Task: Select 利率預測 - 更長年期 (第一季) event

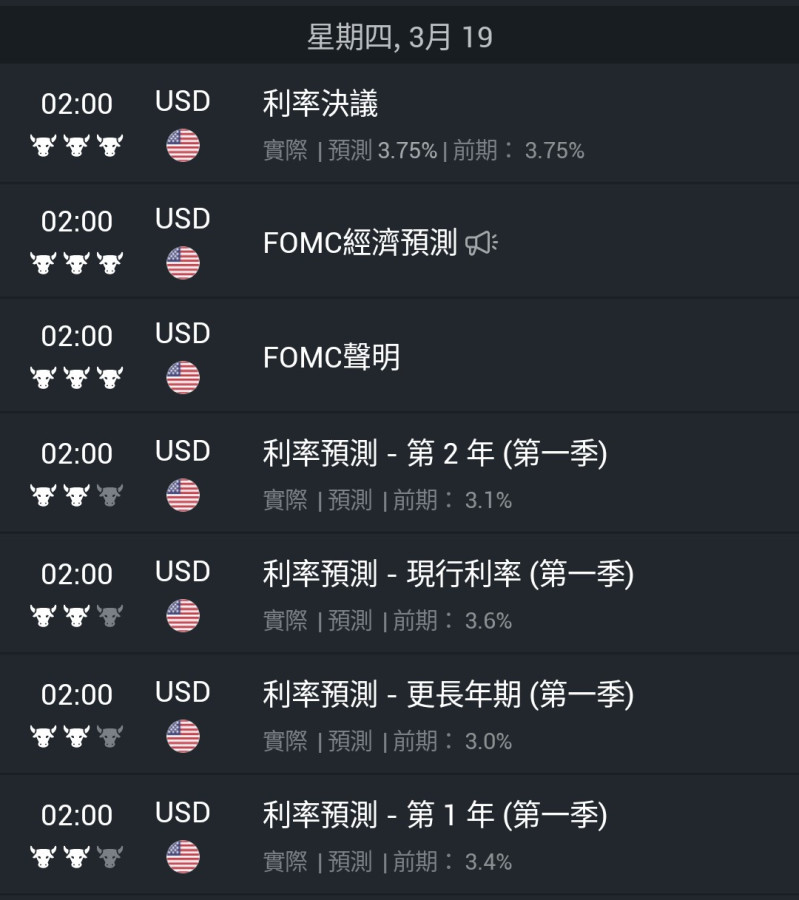Action: pyautogui.click(x=447, y=694)
